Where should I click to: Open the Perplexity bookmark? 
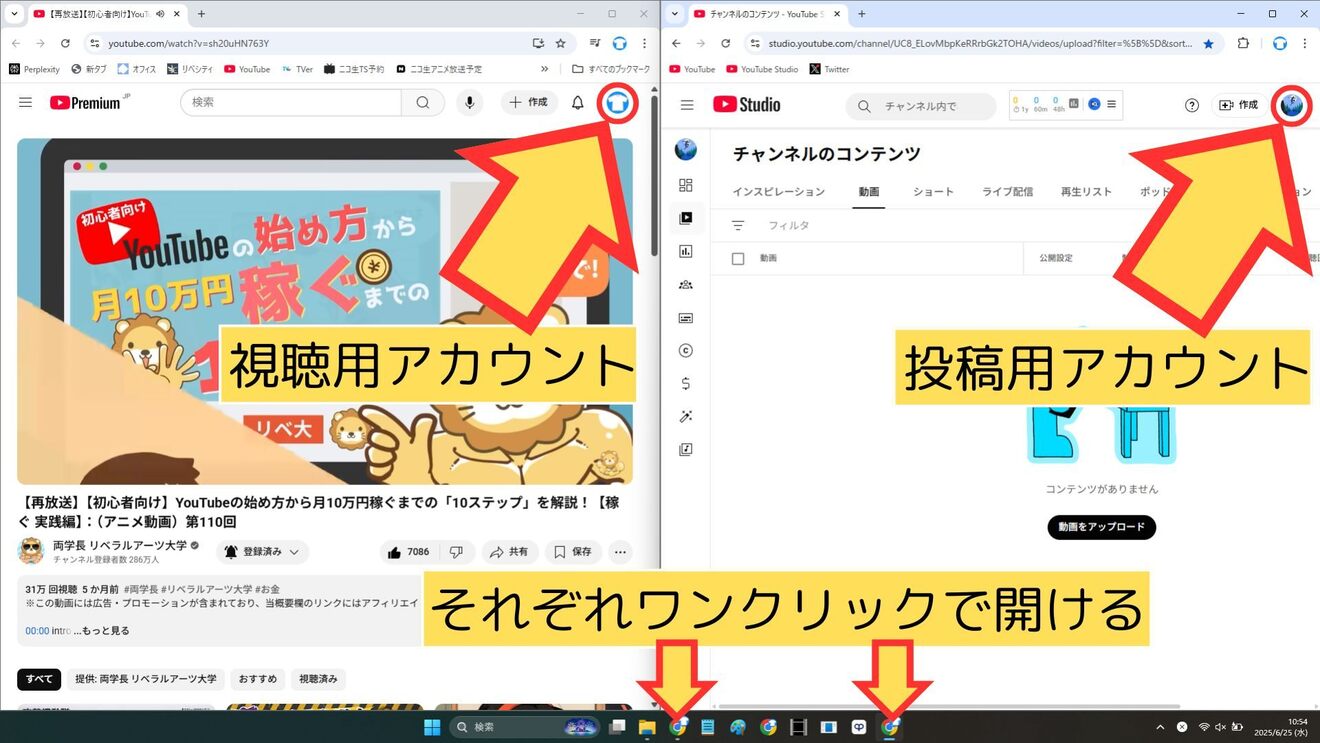point(34,69)
